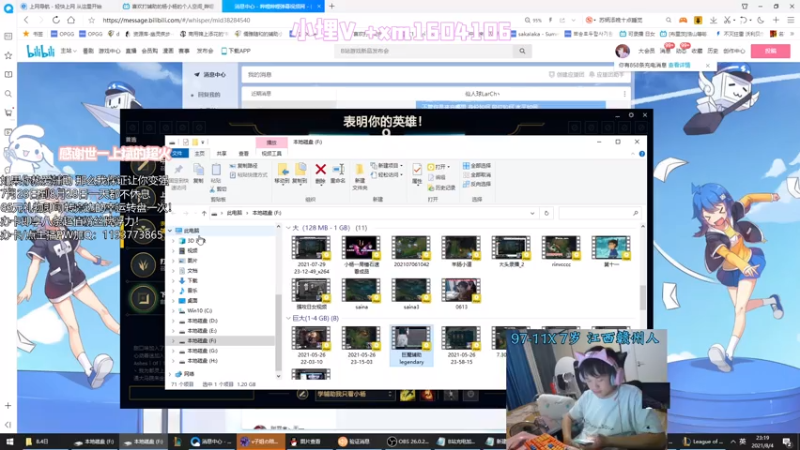
Task: Click the browser reload button
Action: [56, 20]
